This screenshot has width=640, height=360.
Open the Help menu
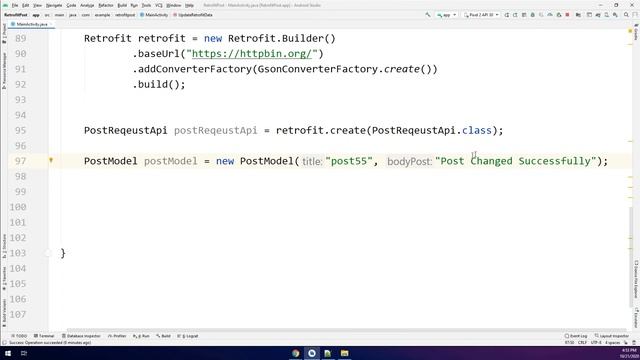pyautogui.click(x=189, y=5)
